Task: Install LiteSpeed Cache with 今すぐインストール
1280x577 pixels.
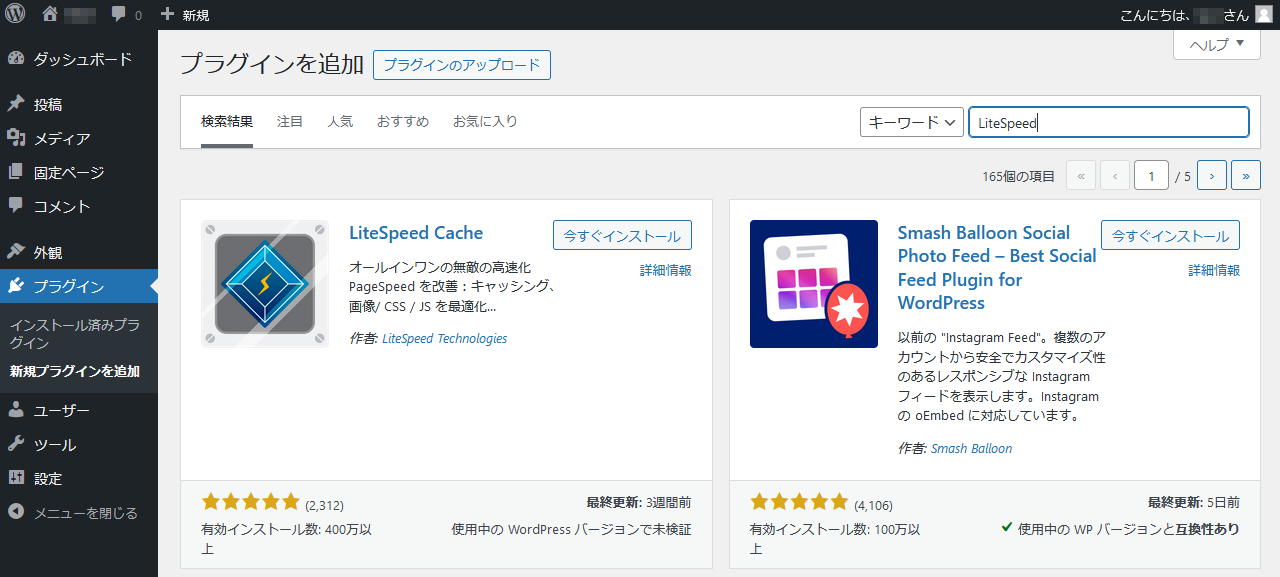Action: [622, 236]
